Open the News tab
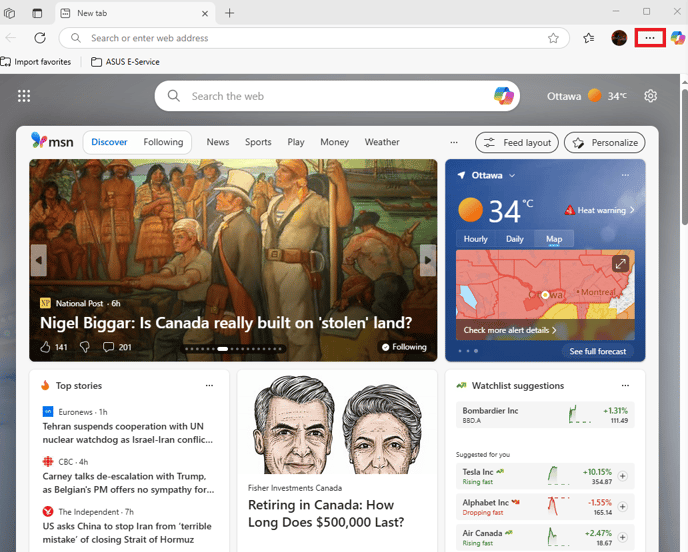Screen dimensions: 688x552 [218, 142]
